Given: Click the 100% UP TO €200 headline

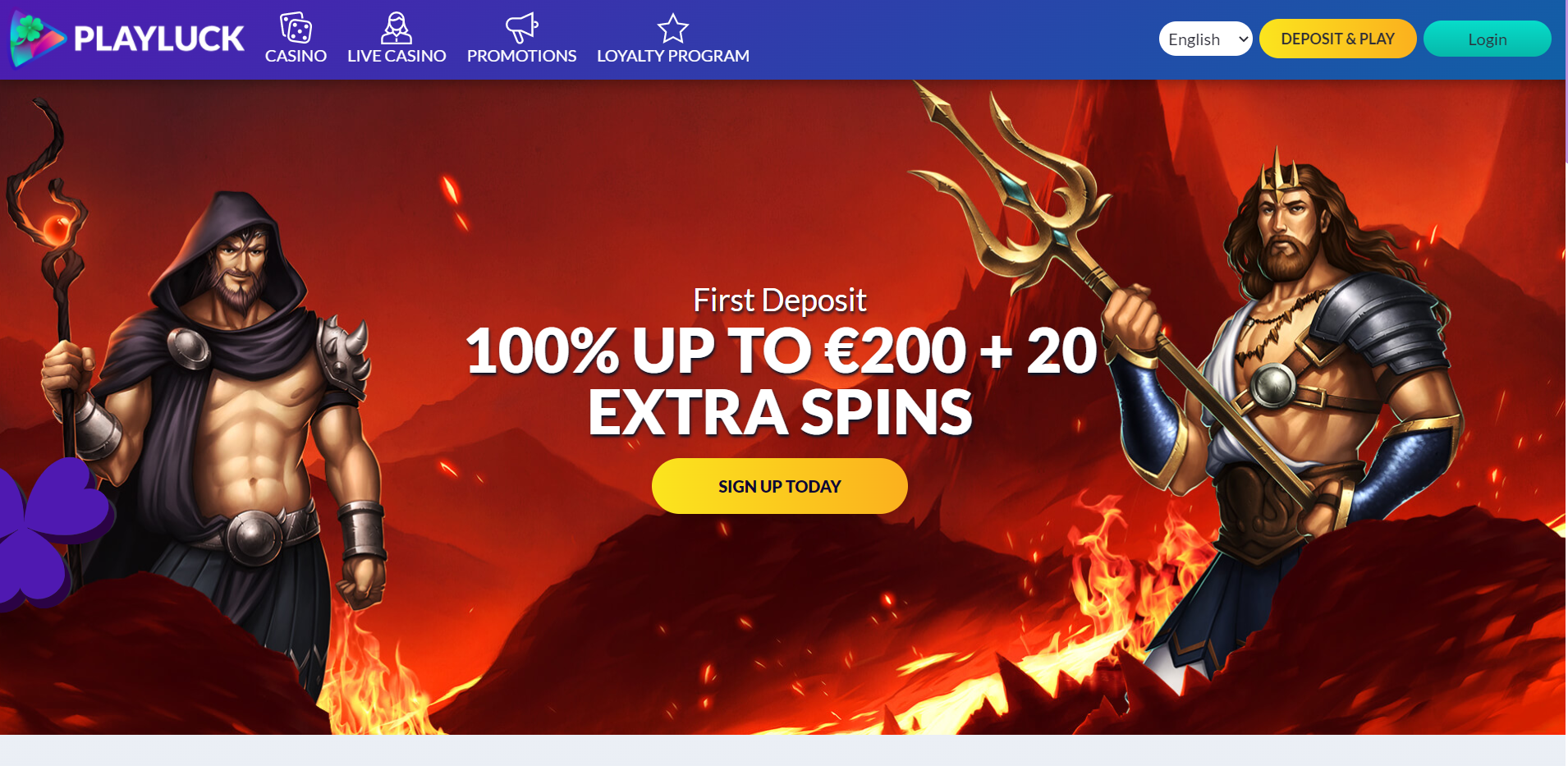Looking at the screenshot, I should point(716,351).
